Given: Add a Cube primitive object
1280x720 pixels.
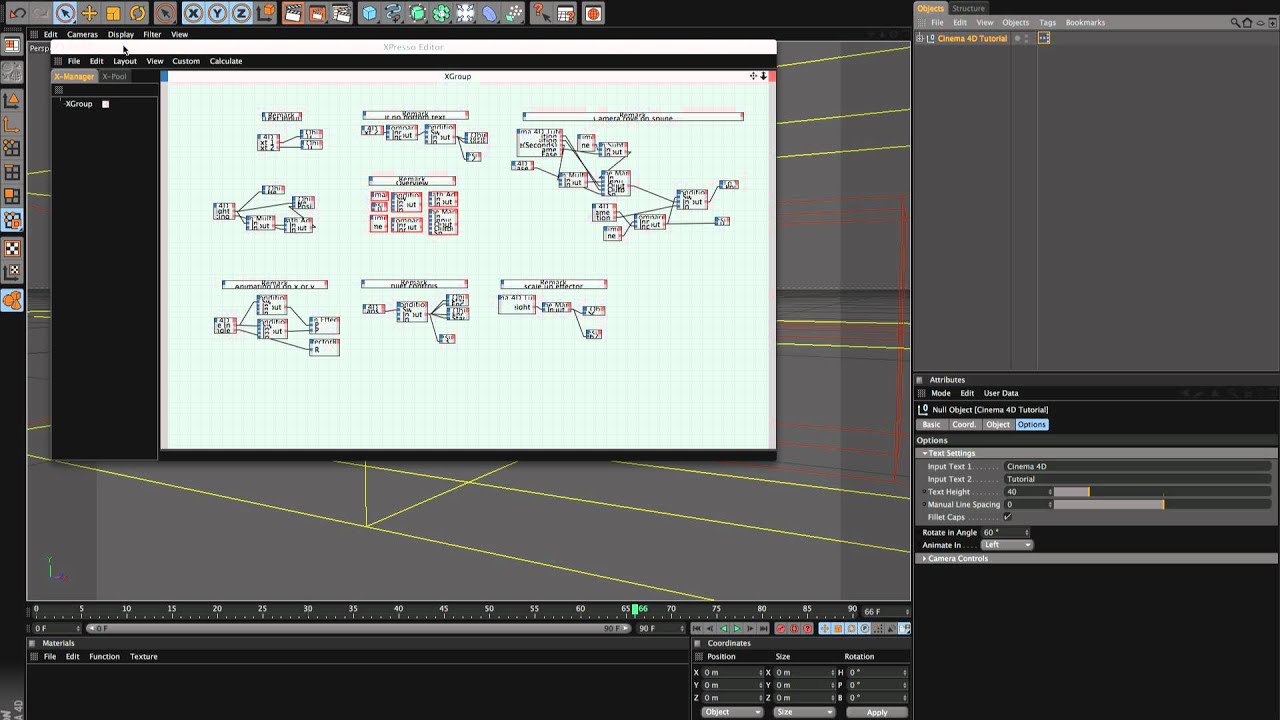Looking at the screenshot, I should point(369,13).
